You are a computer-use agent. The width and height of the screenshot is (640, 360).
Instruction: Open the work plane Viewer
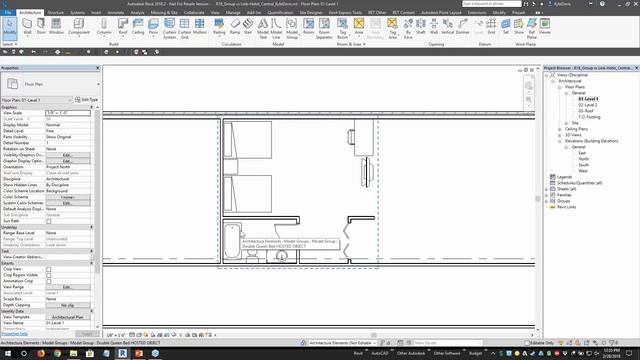click(545, 27)
